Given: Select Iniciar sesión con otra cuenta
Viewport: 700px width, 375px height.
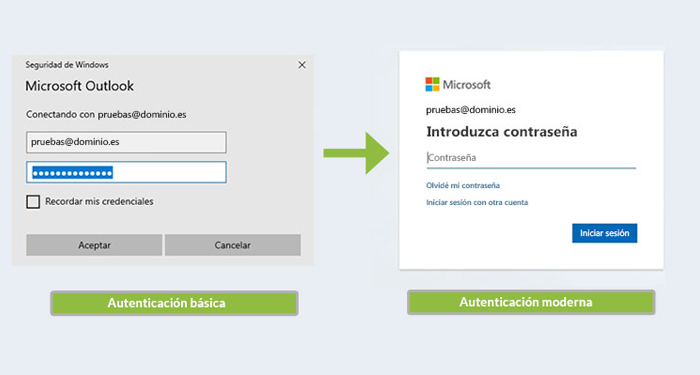Looking at the screenshot, I should [x=477, y=202].
